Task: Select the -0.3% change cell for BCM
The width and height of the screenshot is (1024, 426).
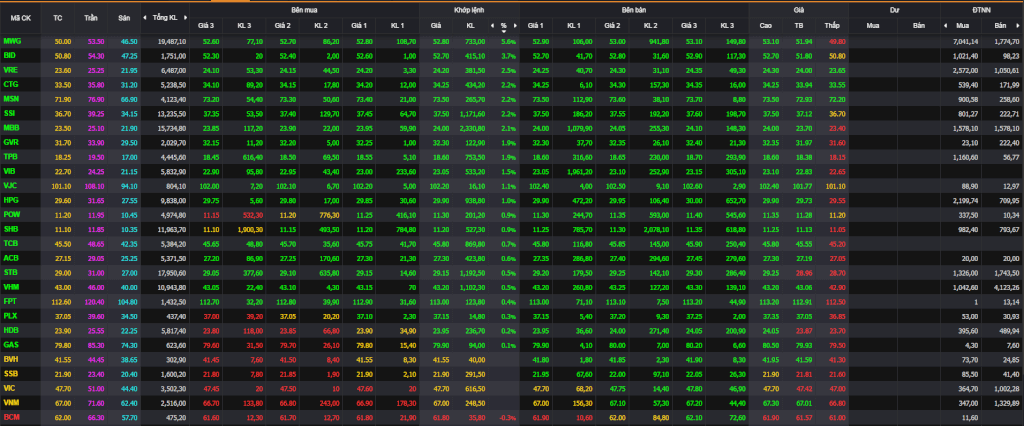Action: pyautogui.click(x=507, y=416)
